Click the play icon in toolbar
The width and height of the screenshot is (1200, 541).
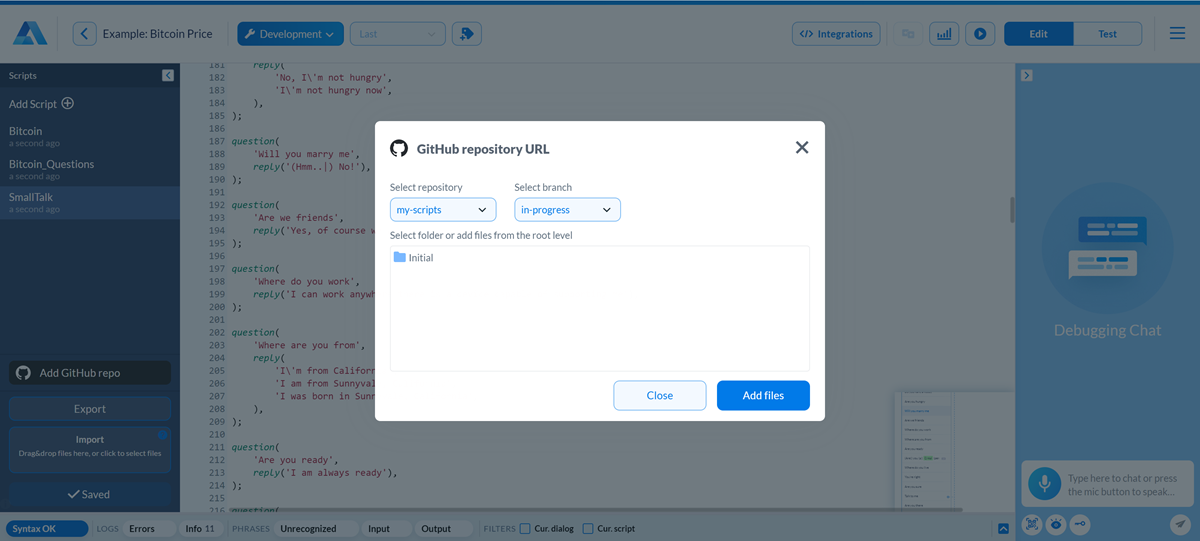980,34
